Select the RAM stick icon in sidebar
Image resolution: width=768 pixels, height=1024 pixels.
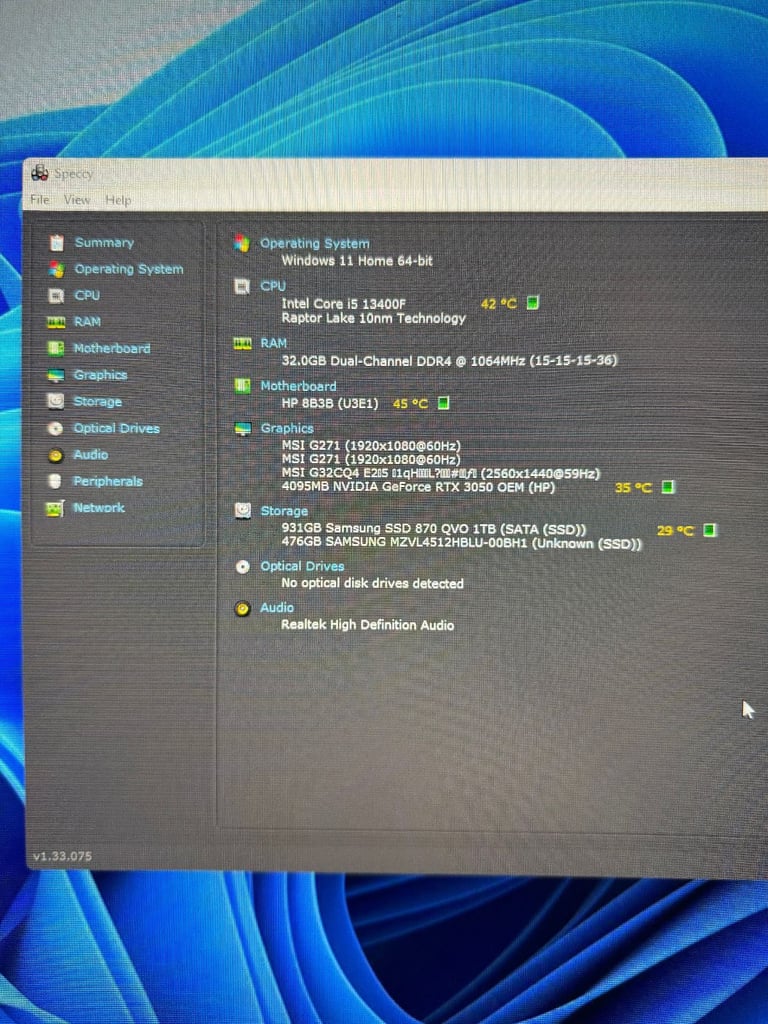(x=56, y=322)
